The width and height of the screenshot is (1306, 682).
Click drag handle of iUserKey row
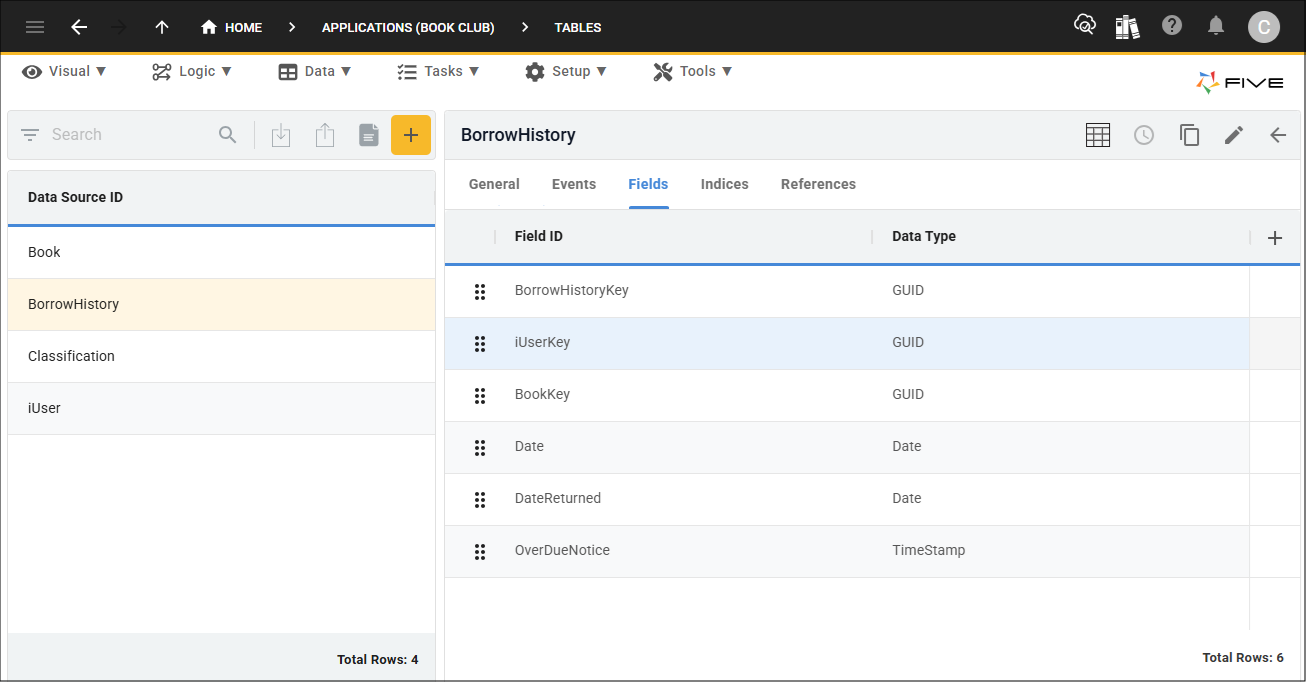tap(480, 343)
